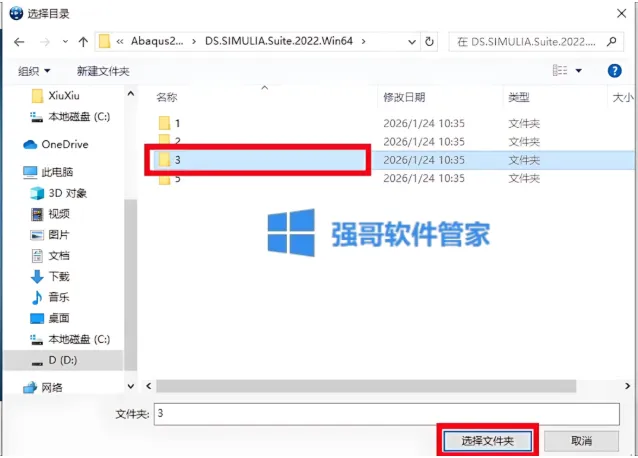Click 取消 button
638x458 pixels.
tap(581, 441)
